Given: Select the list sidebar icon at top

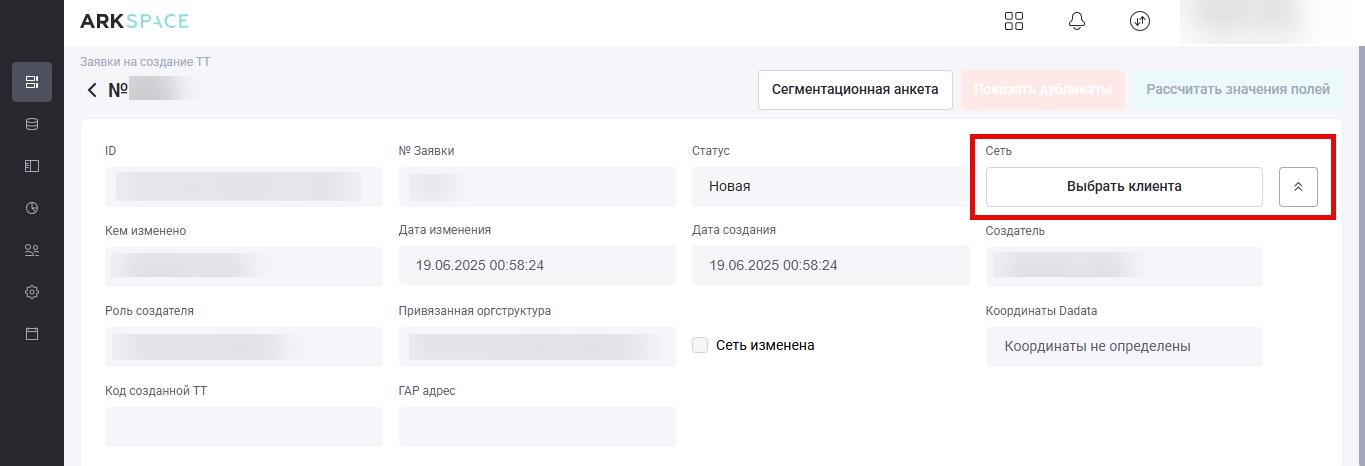Looking at the screenshot, I should (32, 82).
